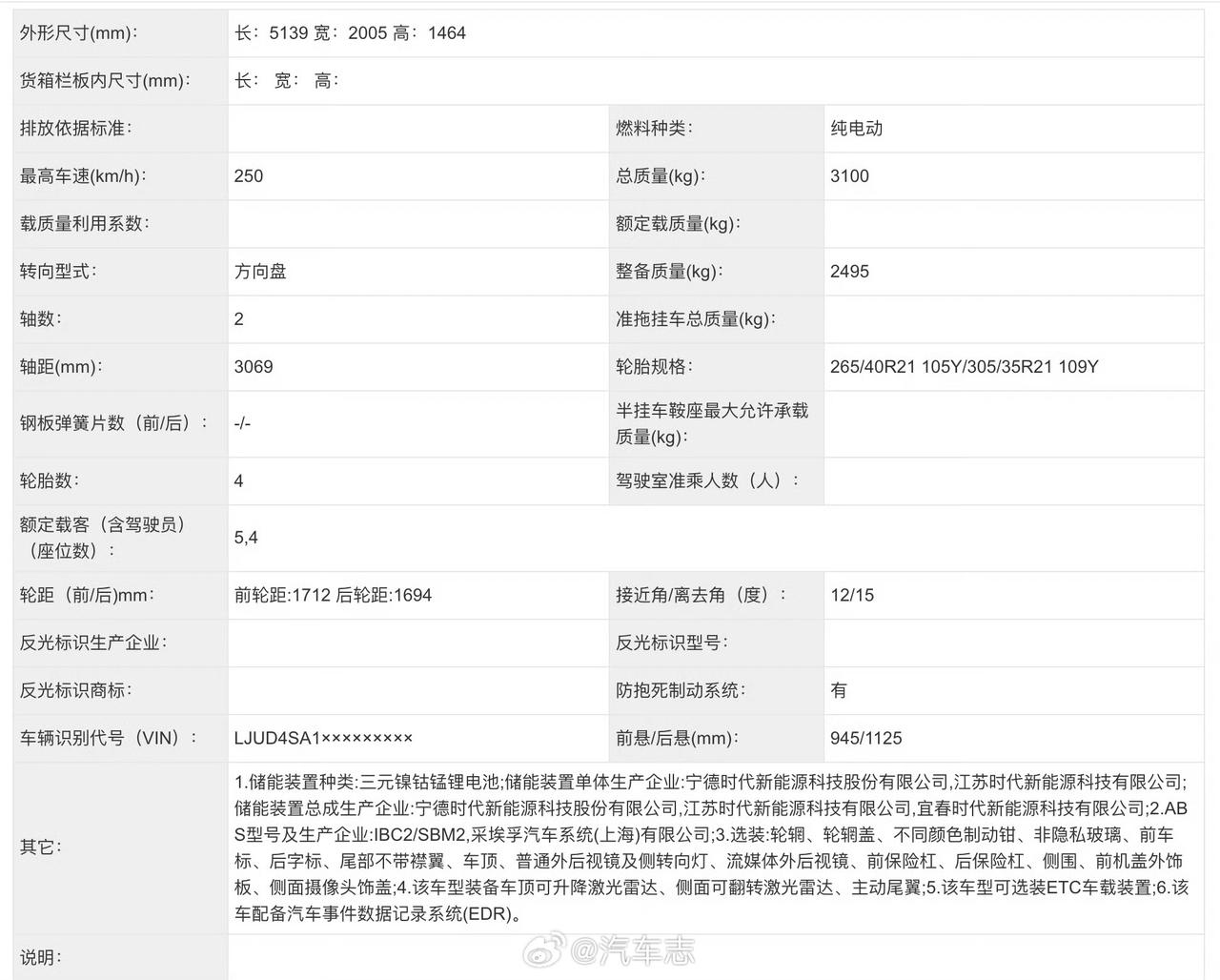Viewport: 1220px width, 980px height.
Task: Click the 轮距（前/后)mm label
Action: (88, 595)
